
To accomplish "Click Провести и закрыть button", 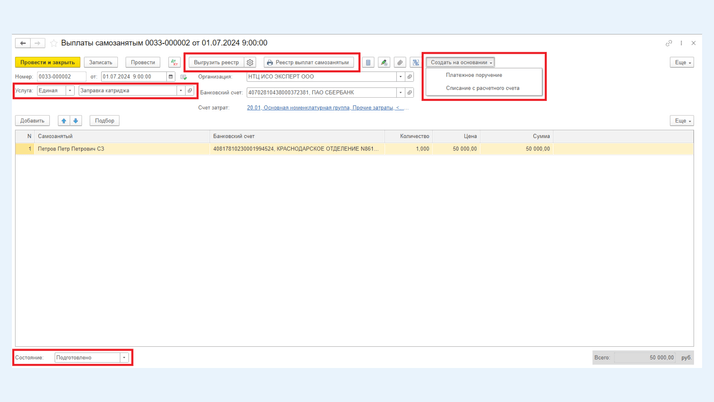I will (x=47, y=62).
